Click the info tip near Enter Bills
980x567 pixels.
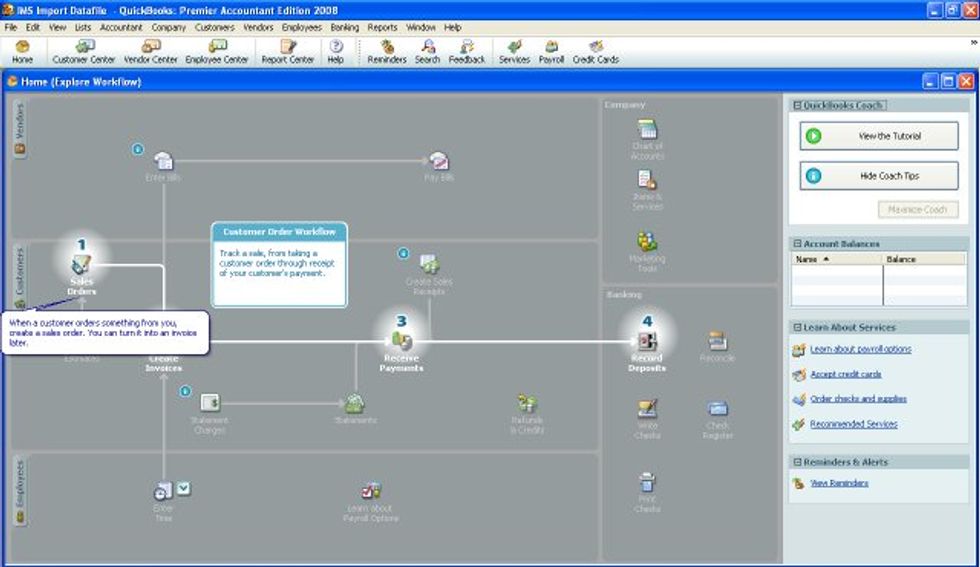tap(138, 149)
